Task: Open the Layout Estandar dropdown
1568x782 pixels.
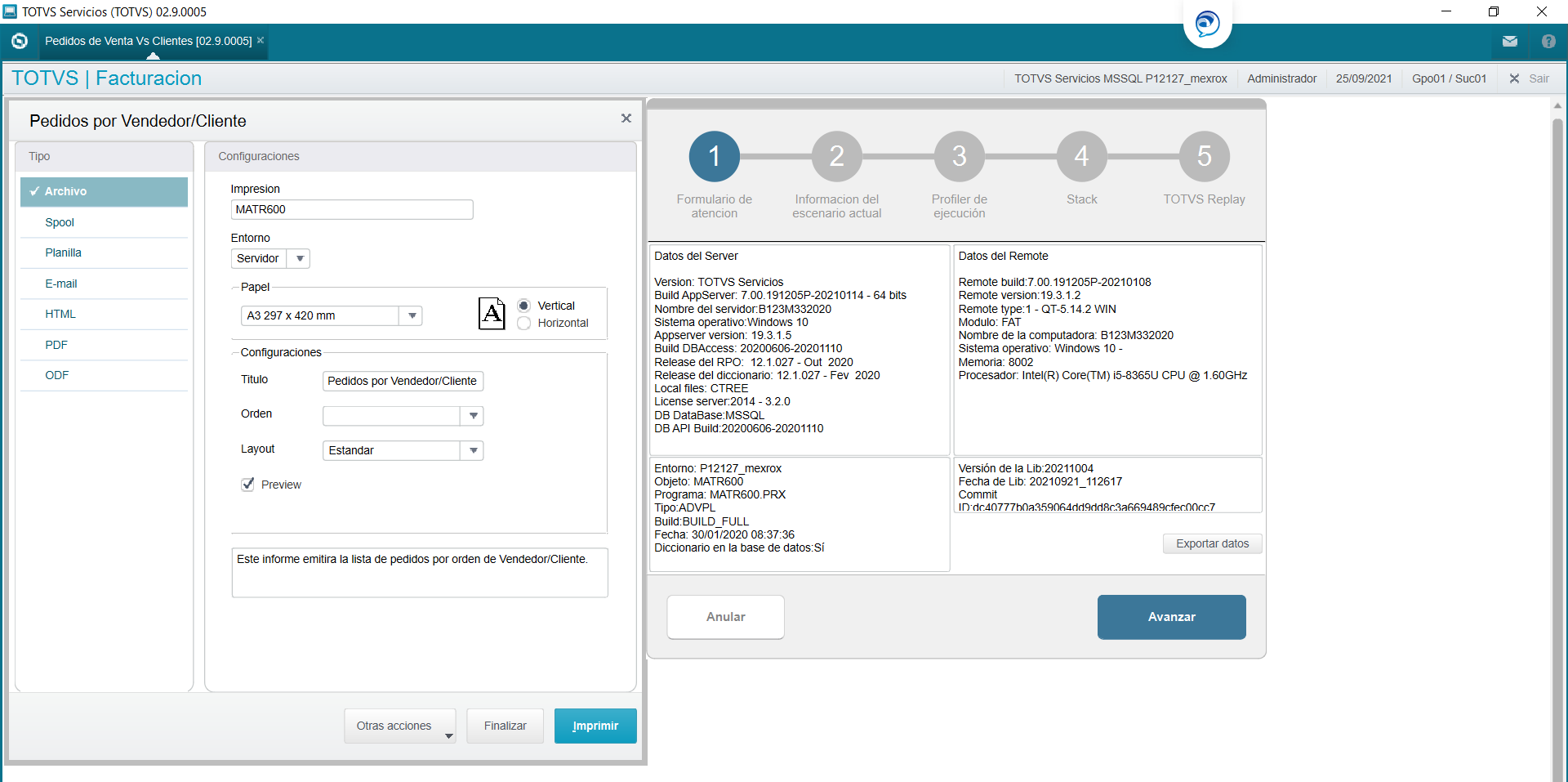Action: (474, 450)
